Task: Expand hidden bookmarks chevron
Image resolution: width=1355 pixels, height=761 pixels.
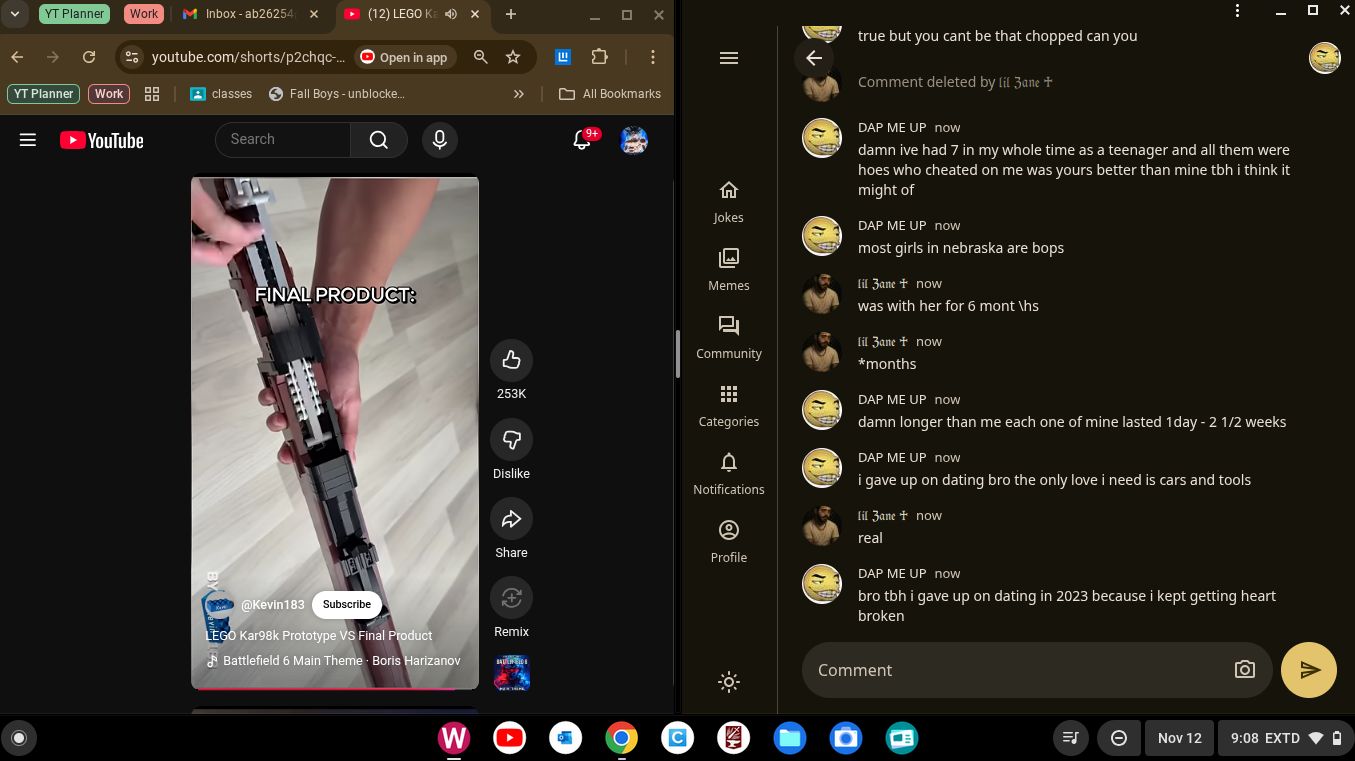Action: tap(518, 94)
